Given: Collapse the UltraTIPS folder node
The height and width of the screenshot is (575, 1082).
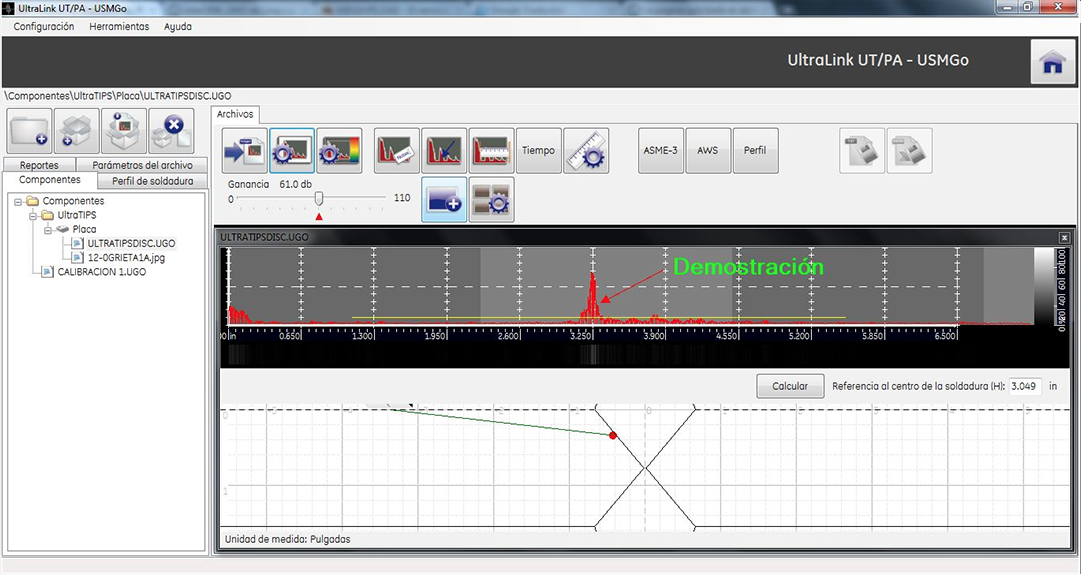Looking at the screenshot, I should click(32, 215).
